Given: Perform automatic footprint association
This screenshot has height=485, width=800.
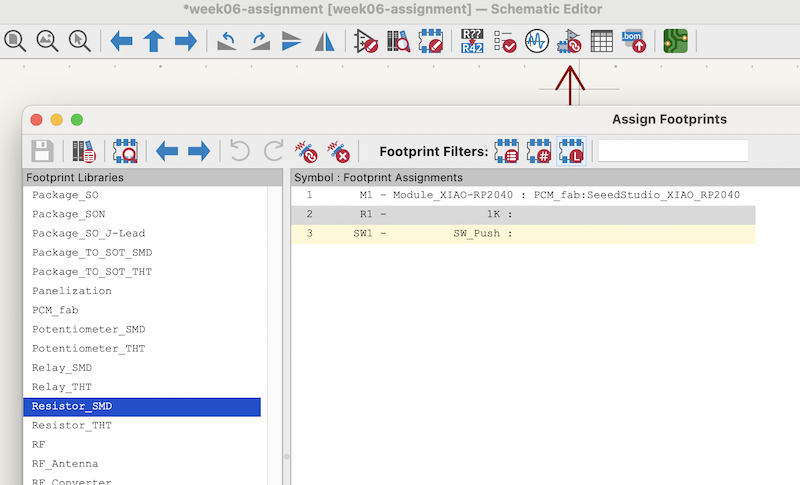Looking at the screenshot, I should tap(306, 151).
